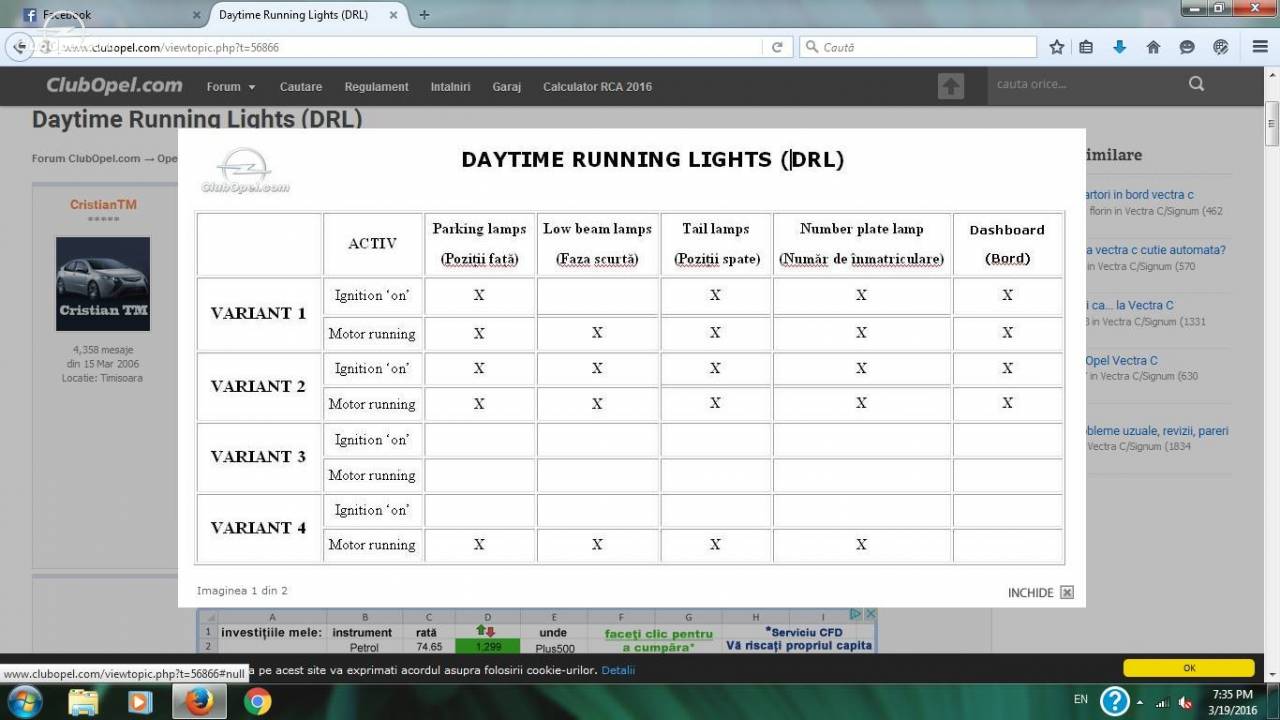This screenshot has width=1280, height=720.
Task: Open Calculator RCA 2016 nav link
Action: tap(597, 87)
